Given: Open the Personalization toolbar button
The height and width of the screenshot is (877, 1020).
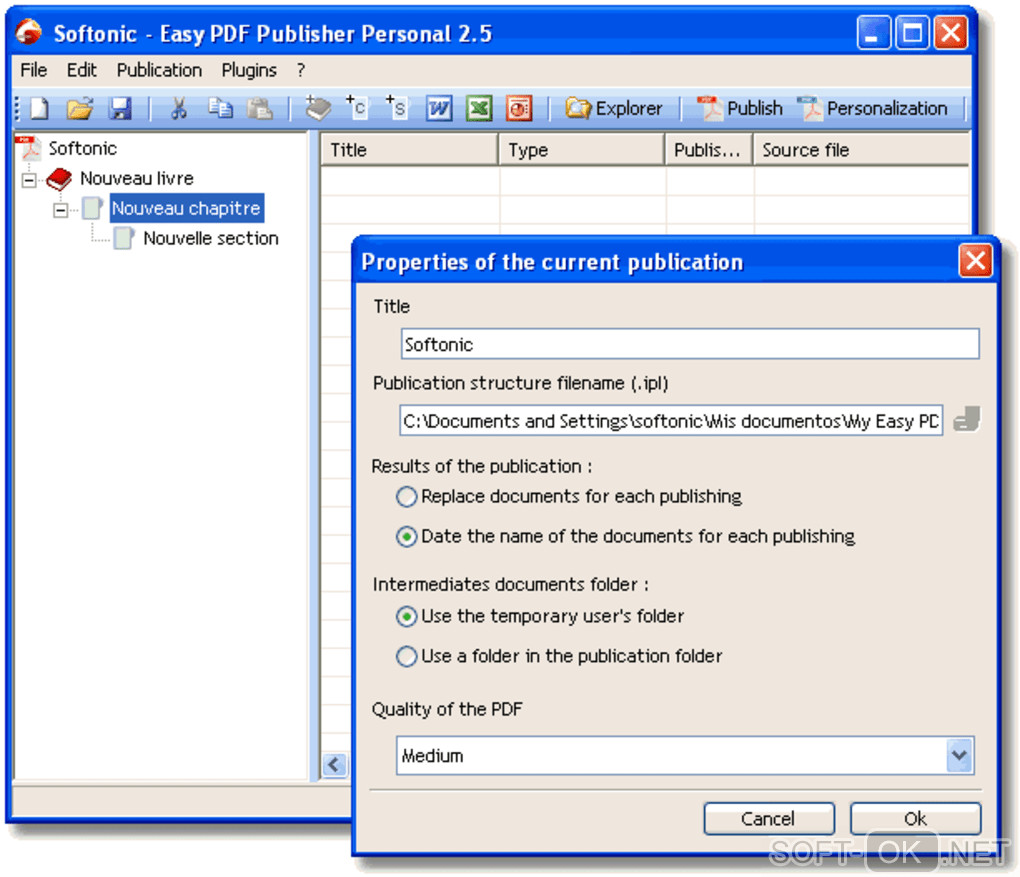Looking at the screenshot, I should [x=873, y=109].
